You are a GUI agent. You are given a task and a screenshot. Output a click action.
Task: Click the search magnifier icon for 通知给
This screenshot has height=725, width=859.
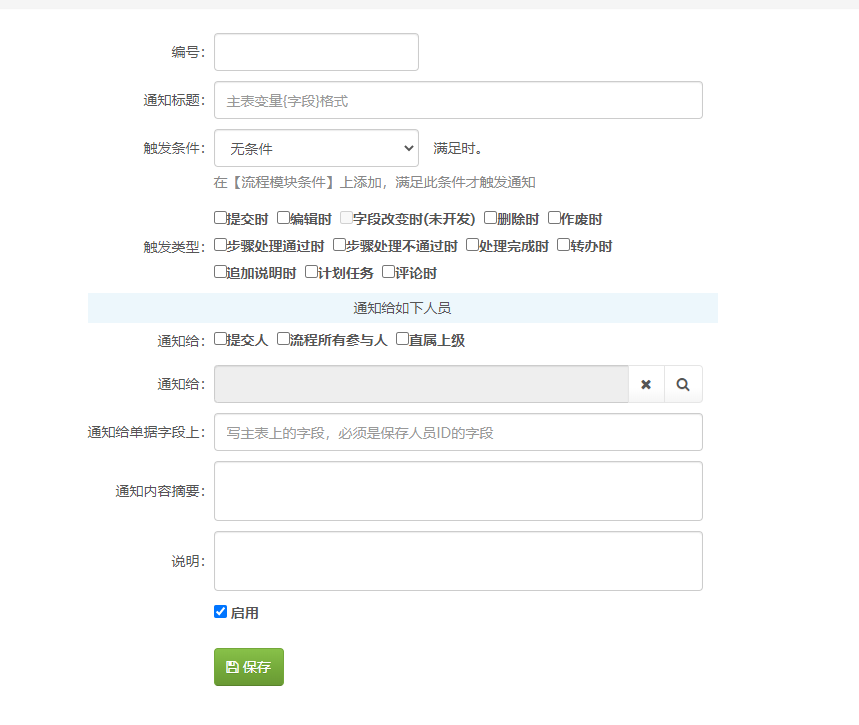pos(683,384)
